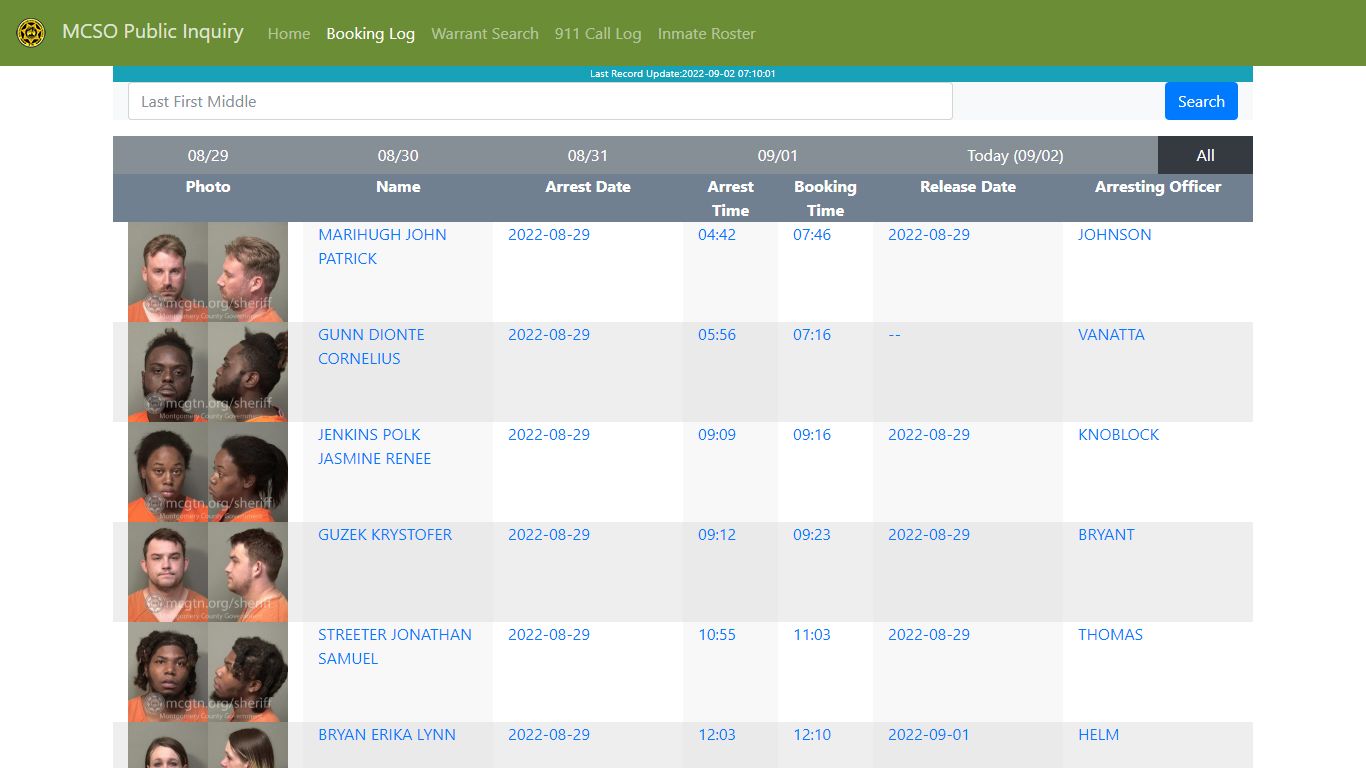Open the Inmate Roster page

706,33
